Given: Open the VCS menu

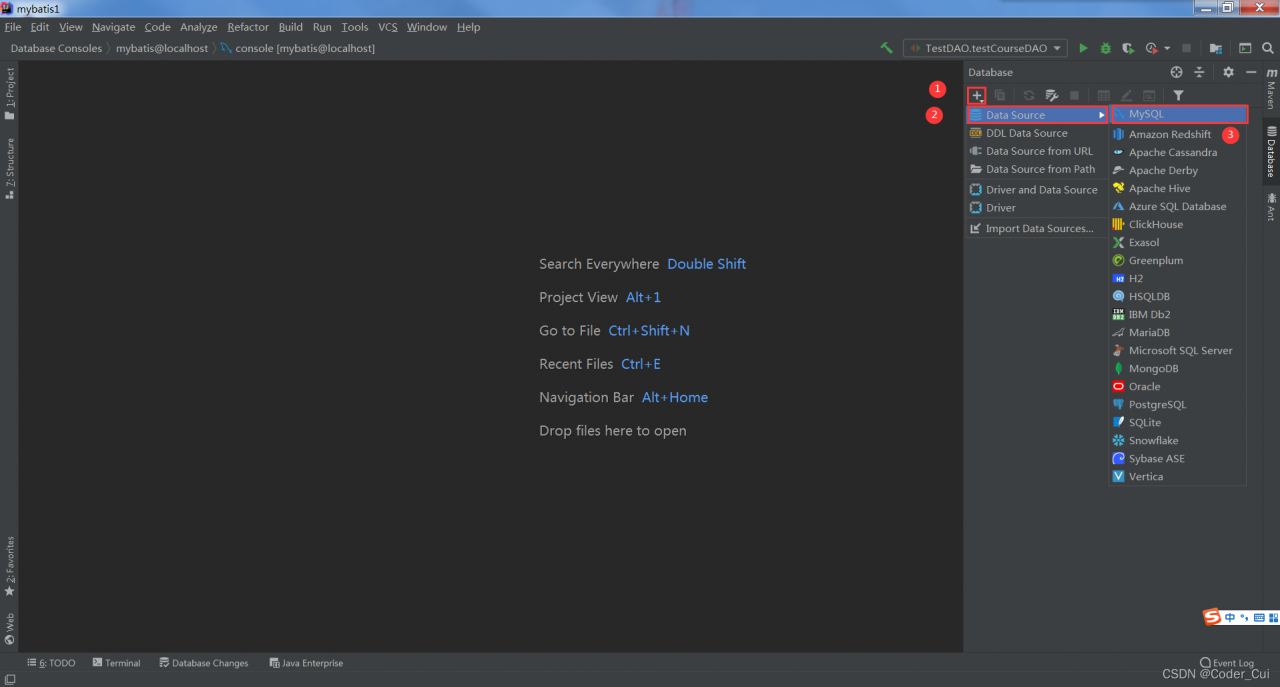Looking at the screenshot, I should [388, 27].
